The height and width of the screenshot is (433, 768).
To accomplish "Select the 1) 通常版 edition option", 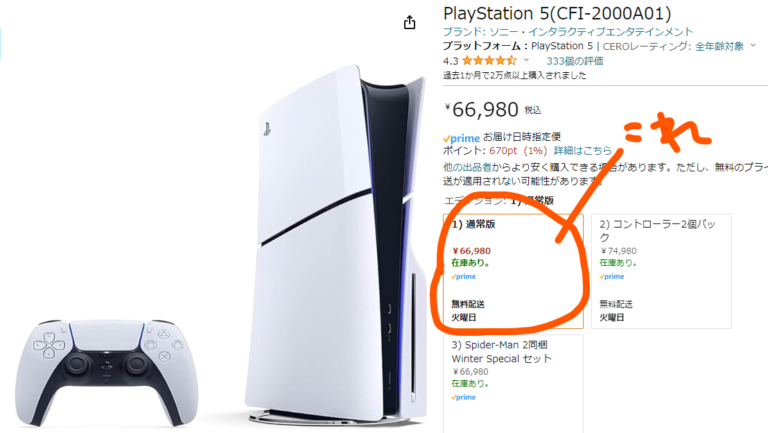I will tap(513, 271).
